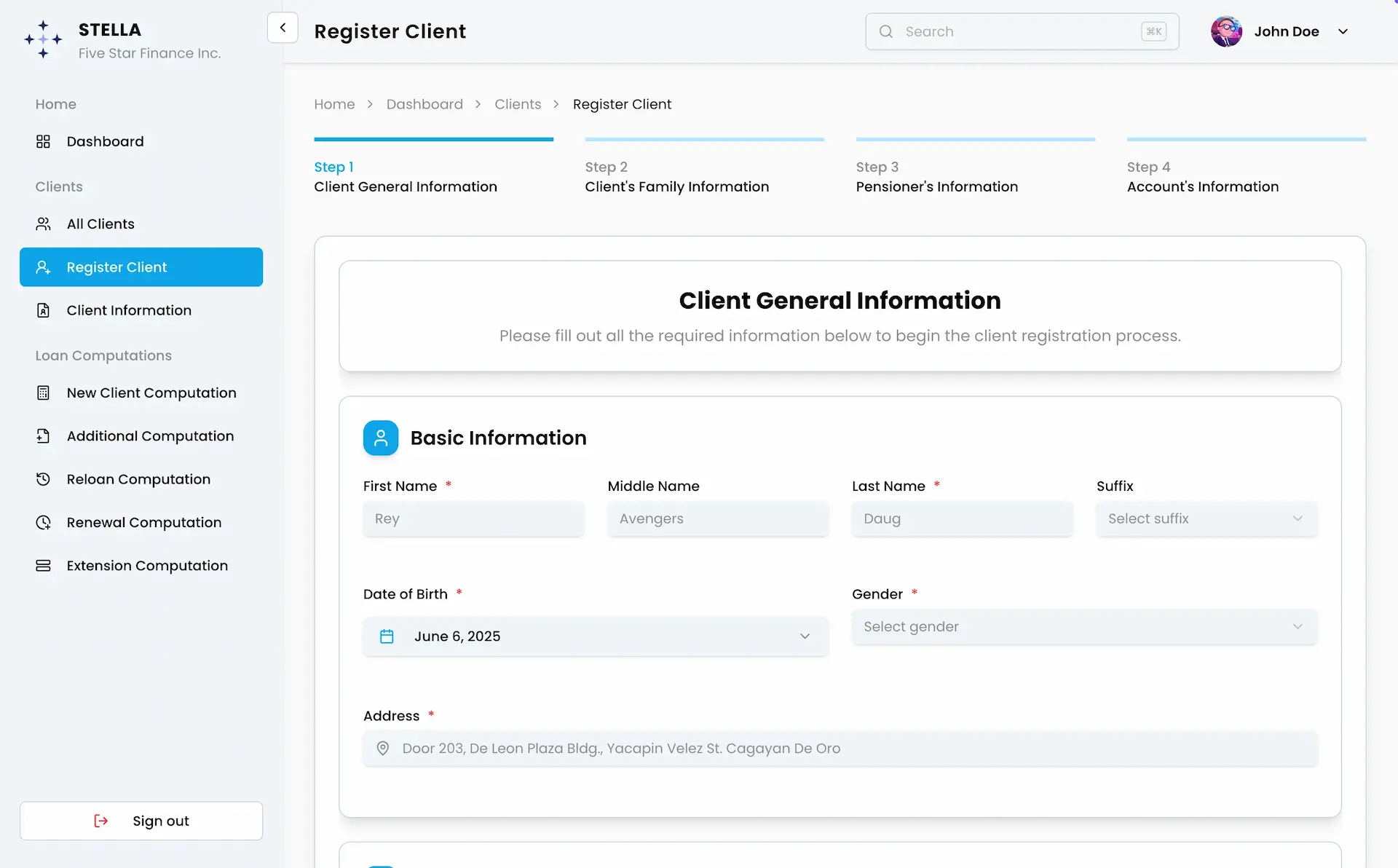Focus the Search input field
1398x868 pixels.
point(1022,31)
